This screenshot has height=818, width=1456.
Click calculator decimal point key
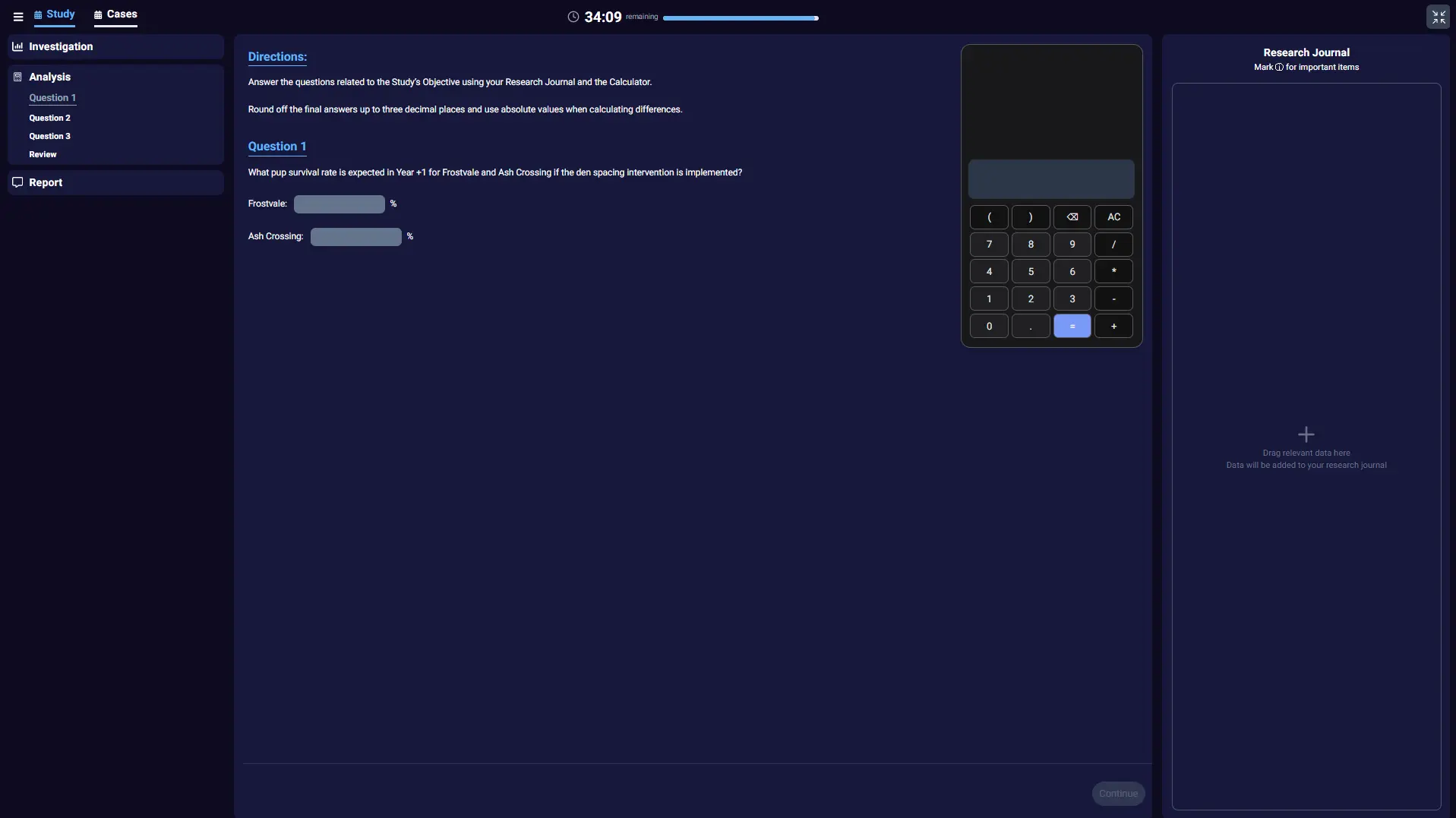coord(1031,327)
